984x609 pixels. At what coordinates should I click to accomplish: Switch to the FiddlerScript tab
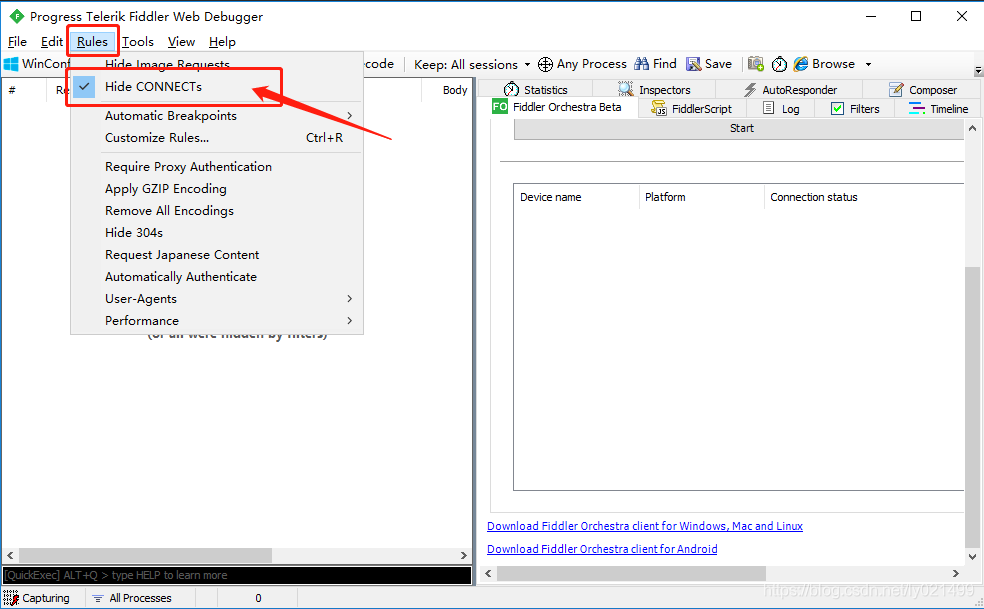click(692, 109)
